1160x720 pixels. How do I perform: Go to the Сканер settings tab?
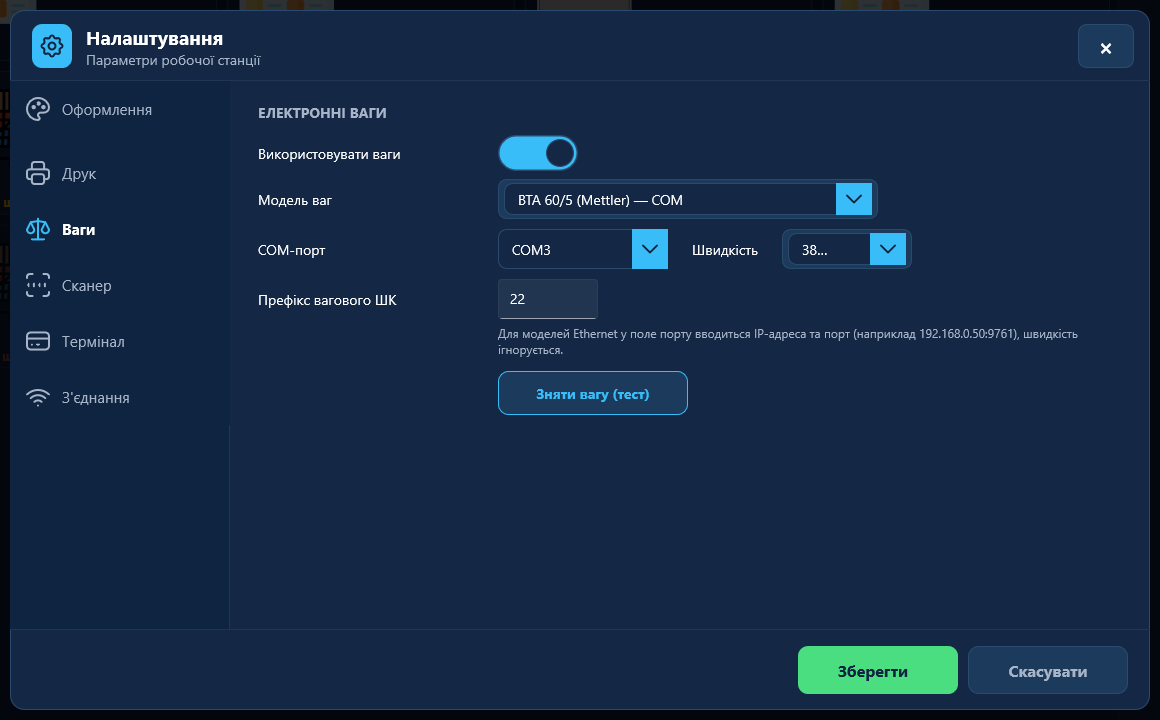(87, 286)
